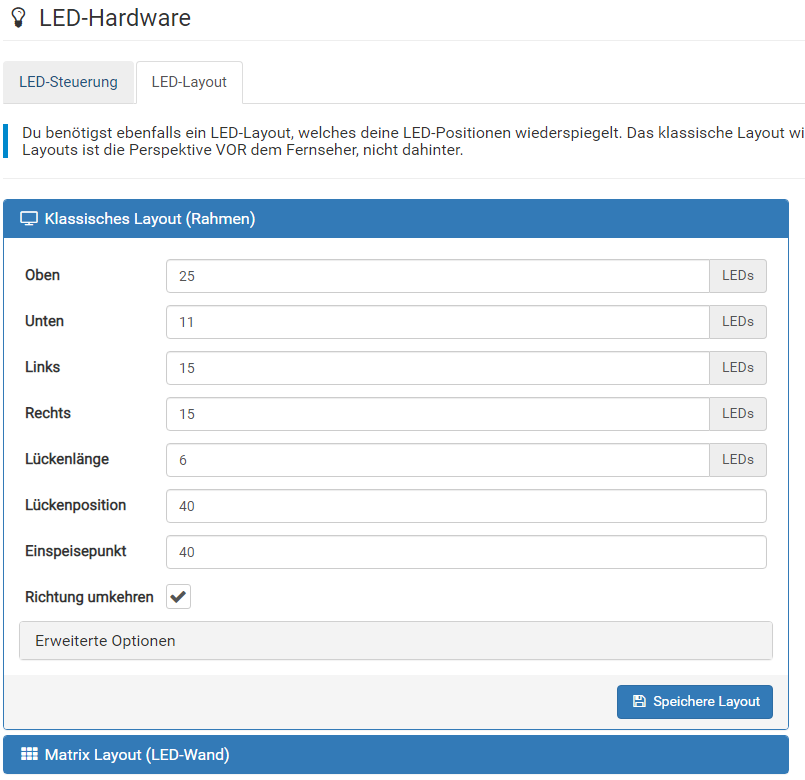Image resolution: width=805 pixels, height=780 pixels.
Task: Click into the Oben LED count field
Action: coord(437,276)
